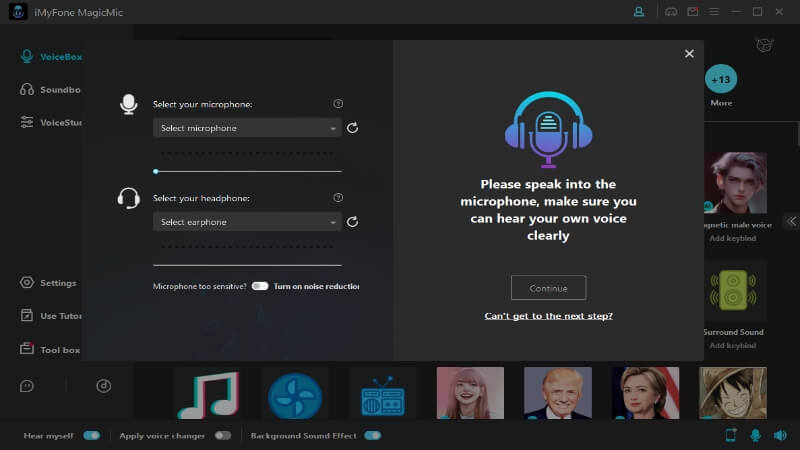Viewport: 800px width, 450px height.
Task: Open the VoiceBox tab
Action: [x=51, y=57]
